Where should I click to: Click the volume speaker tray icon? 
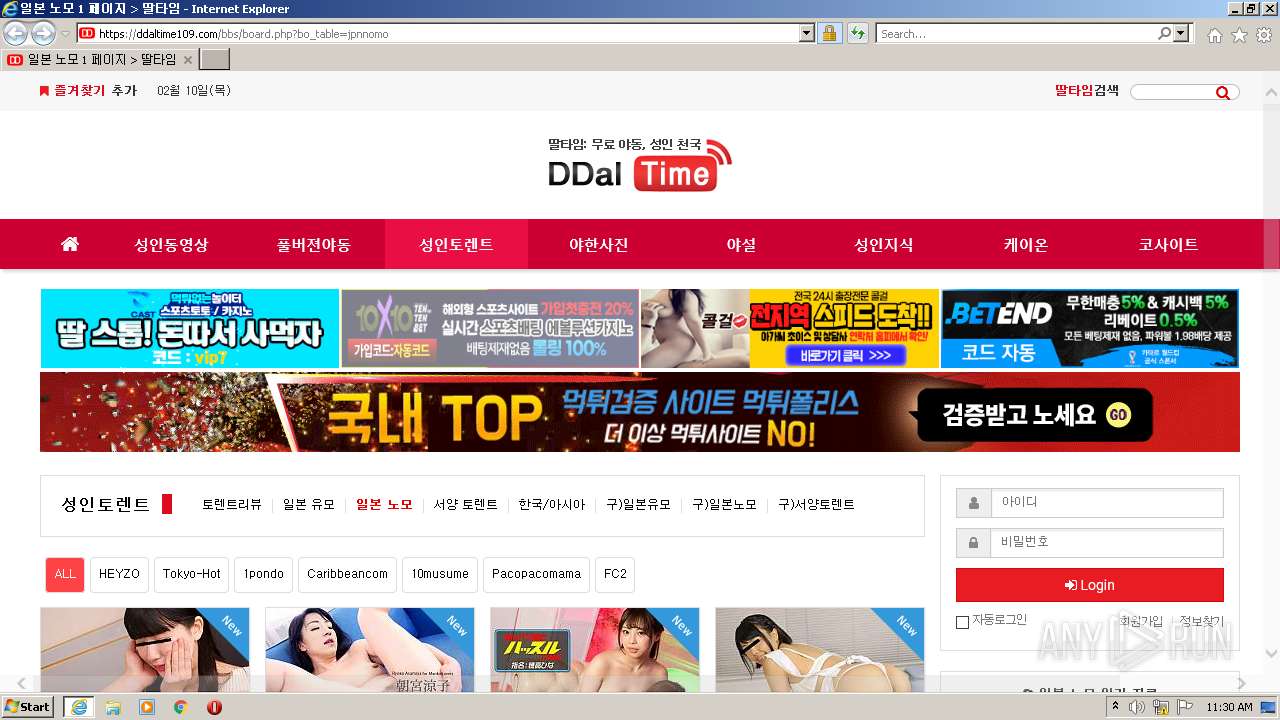tap(1137, 707)
